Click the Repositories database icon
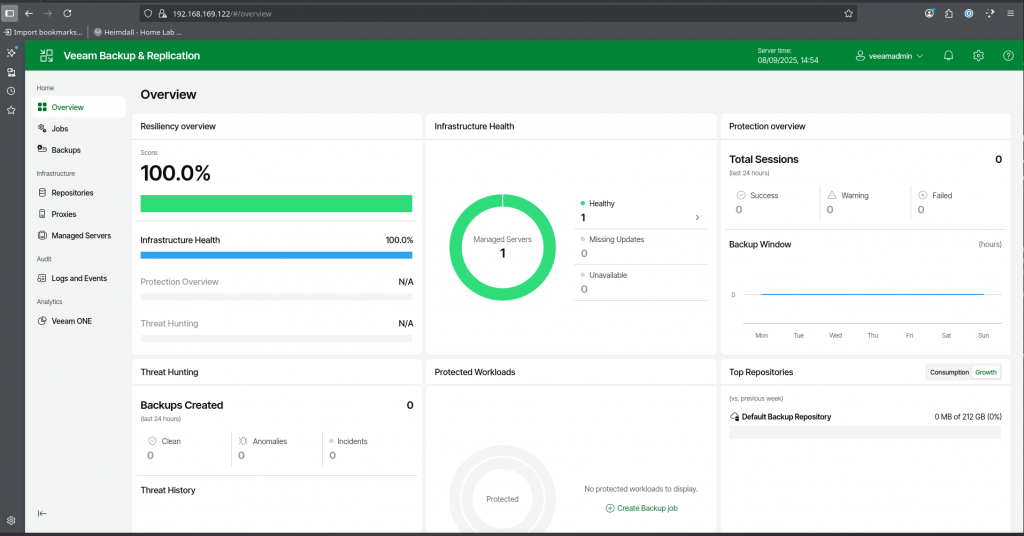The width and height of the screenshot is (1024, 536). click(x=42, y=193)
